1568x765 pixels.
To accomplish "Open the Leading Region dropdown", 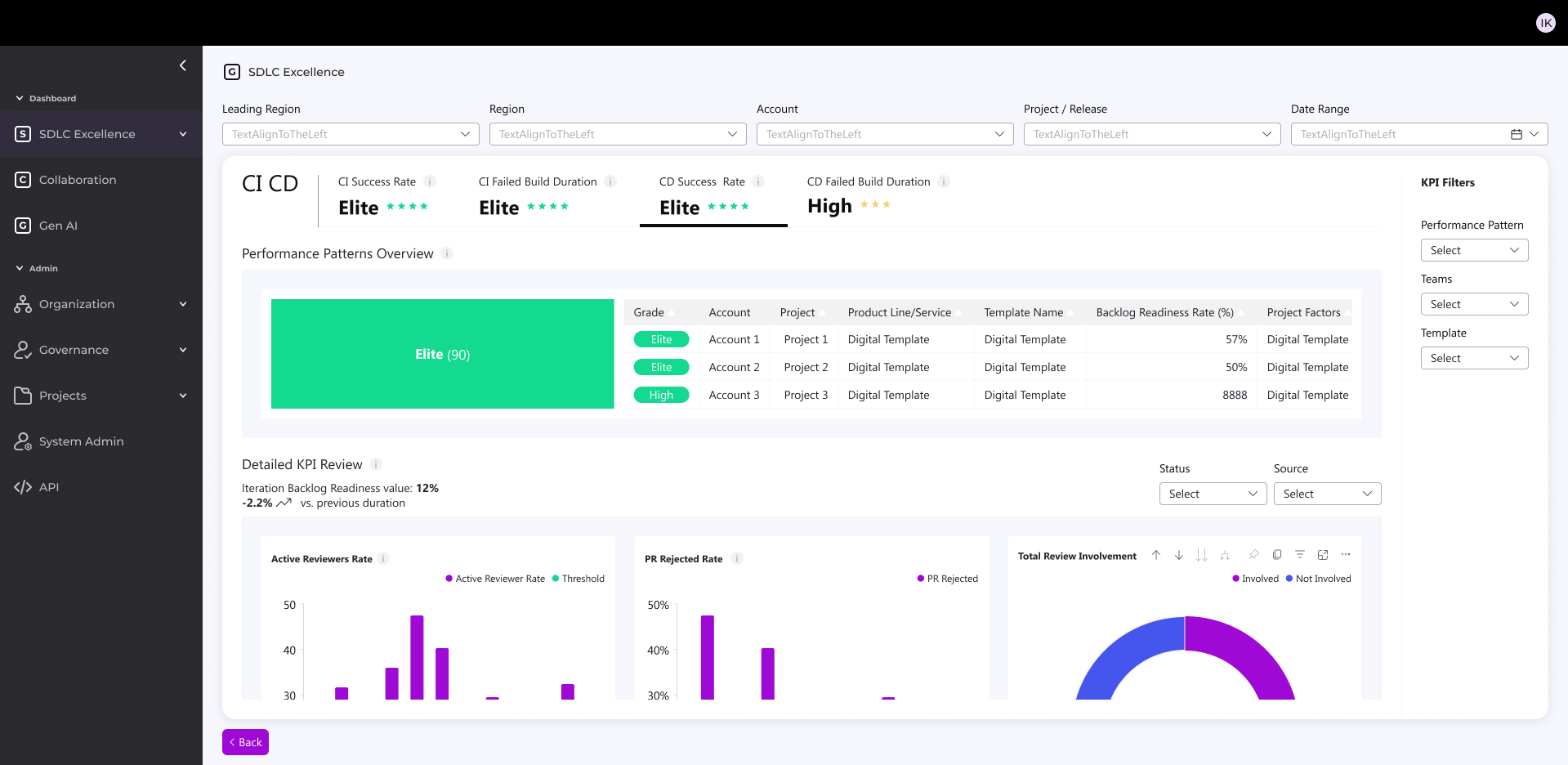I will [x=351, y=134].
